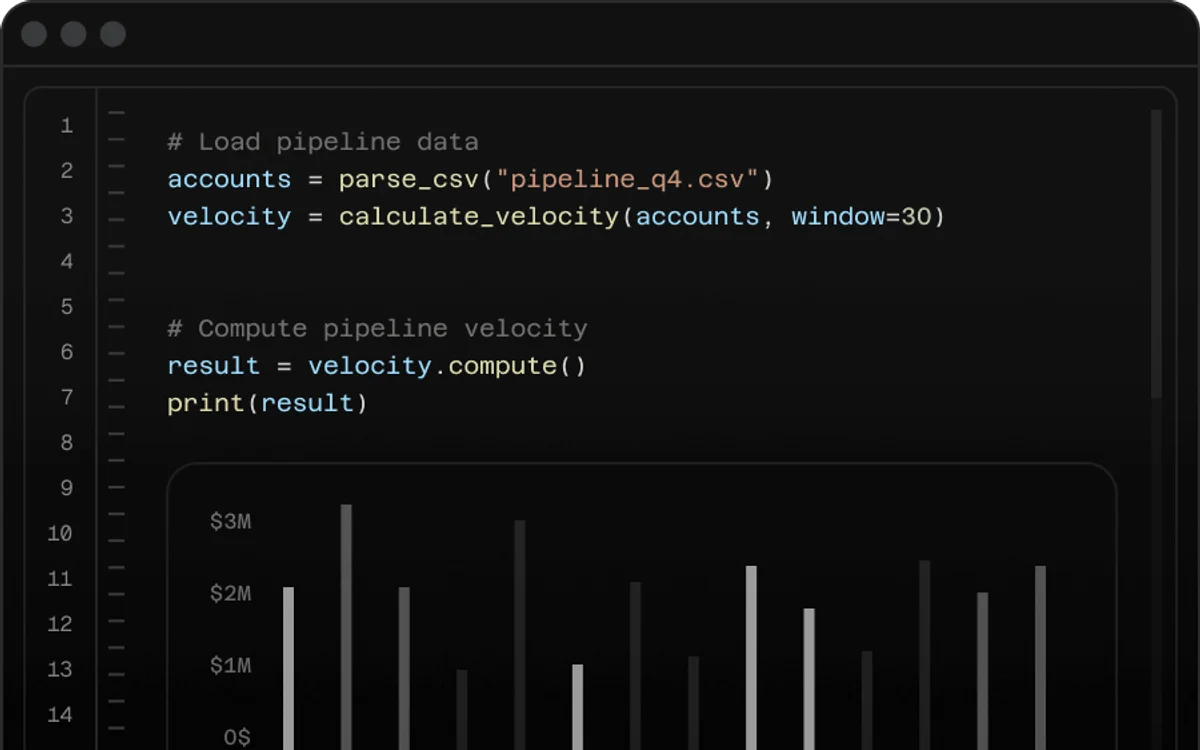Select line number 11 in gutter
Screen dimensions: 1200x750
(x=60, y=579)
